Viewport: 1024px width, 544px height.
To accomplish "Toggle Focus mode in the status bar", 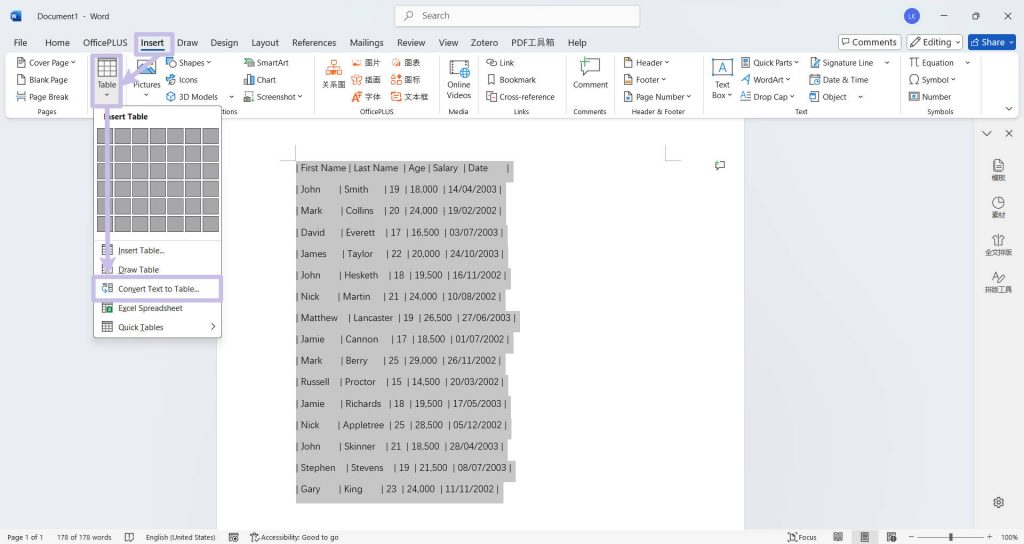I will pos(802,537).
